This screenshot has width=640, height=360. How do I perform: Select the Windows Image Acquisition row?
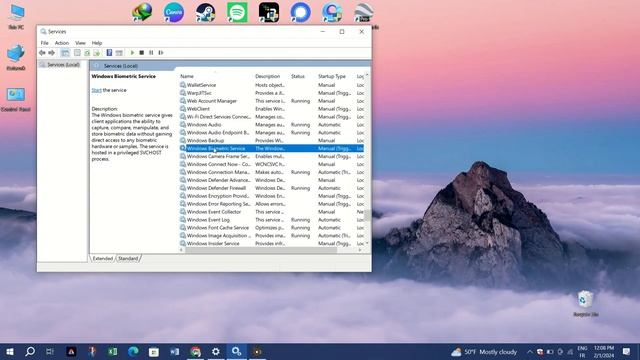(x=271, y=236)
